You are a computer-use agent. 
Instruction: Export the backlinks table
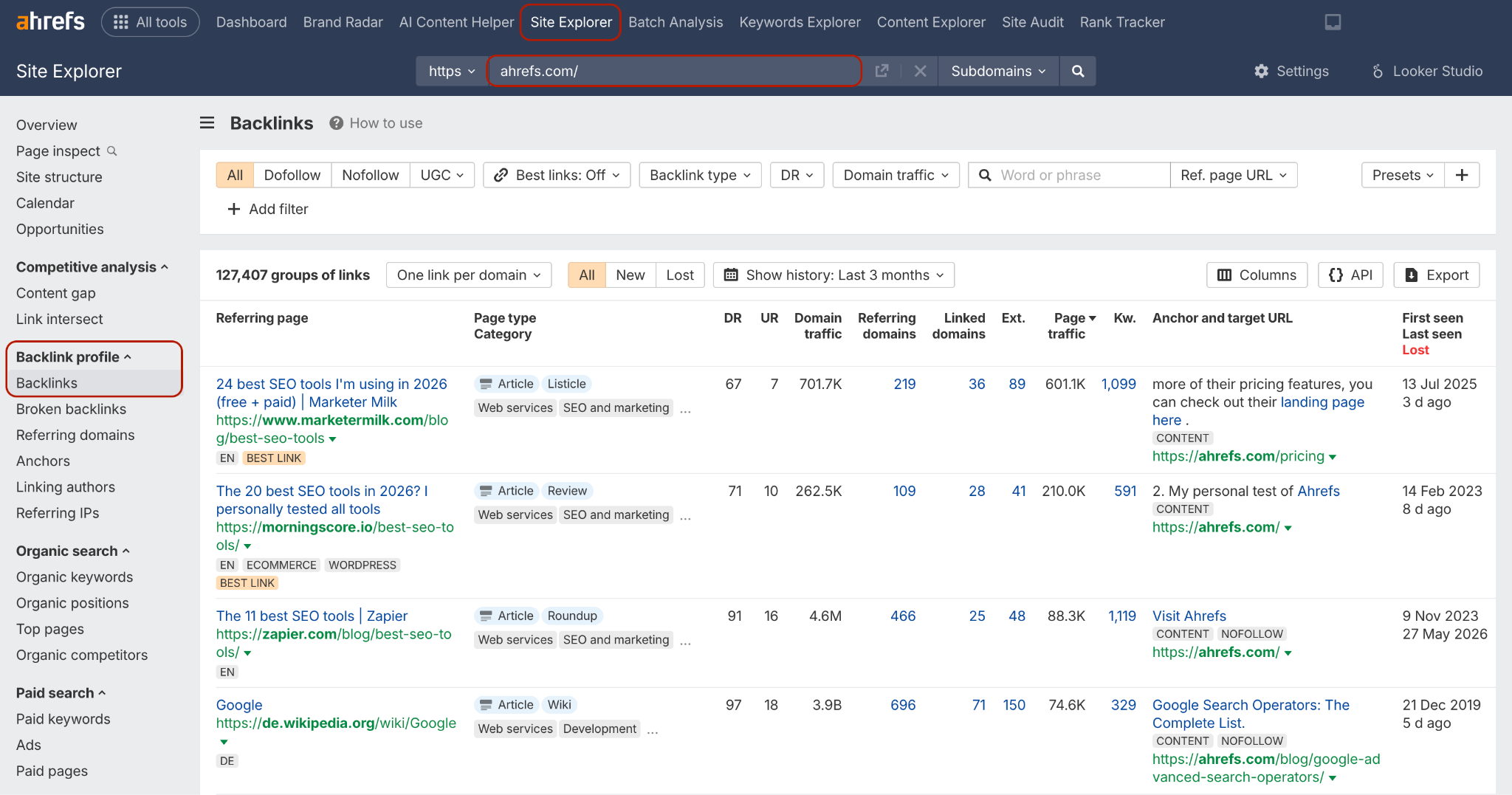(1437, 275)
